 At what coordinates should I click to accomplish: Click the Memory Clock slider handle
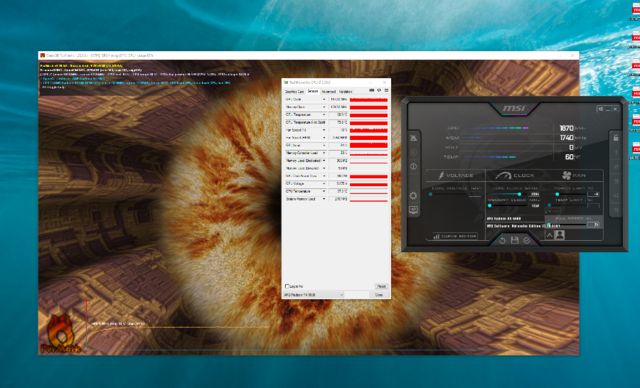489,206
